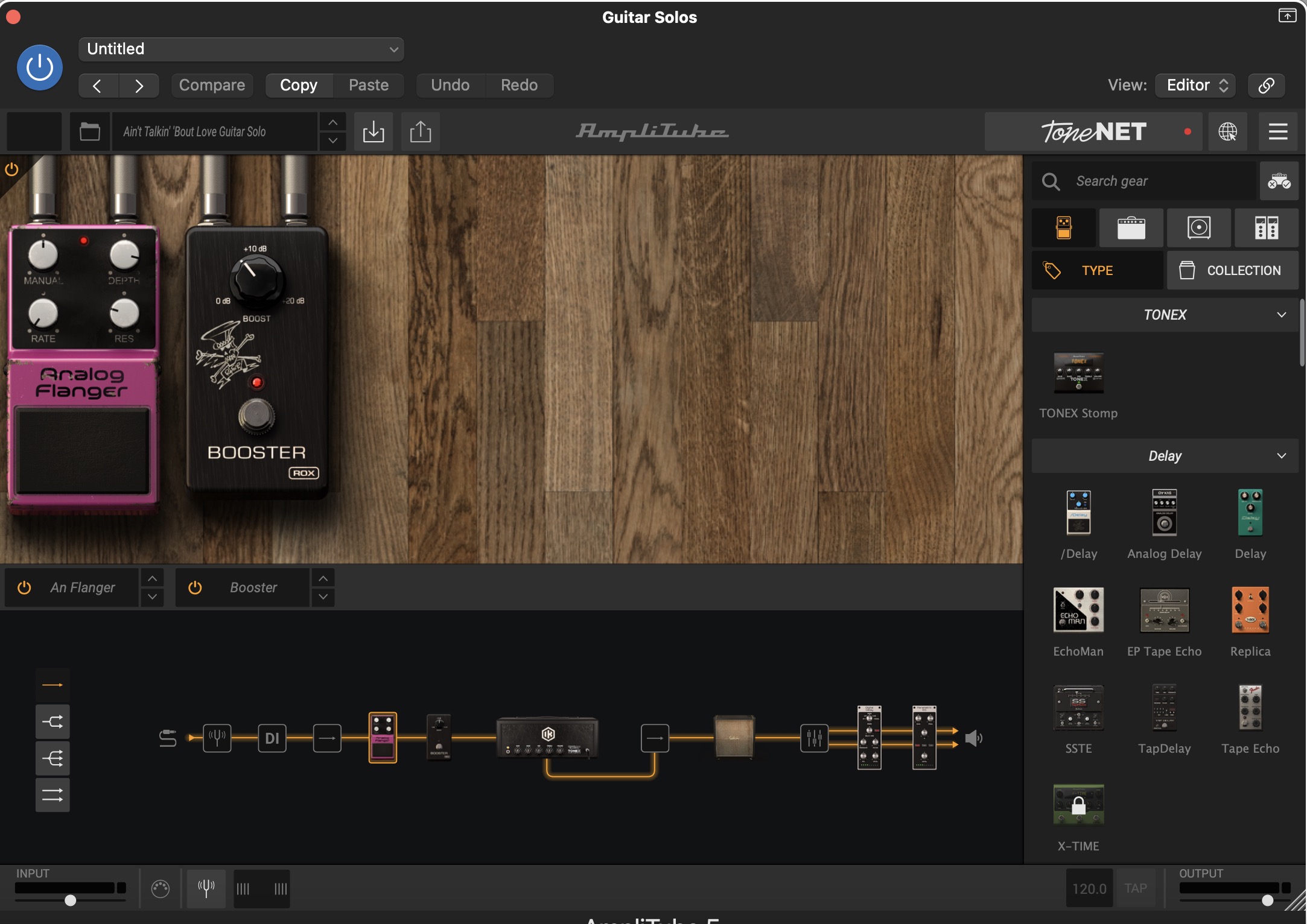The height and width of the screenshot is (924, 1307).
Task: Select the rack effects gear tab
Action: tap(1267, 228)
